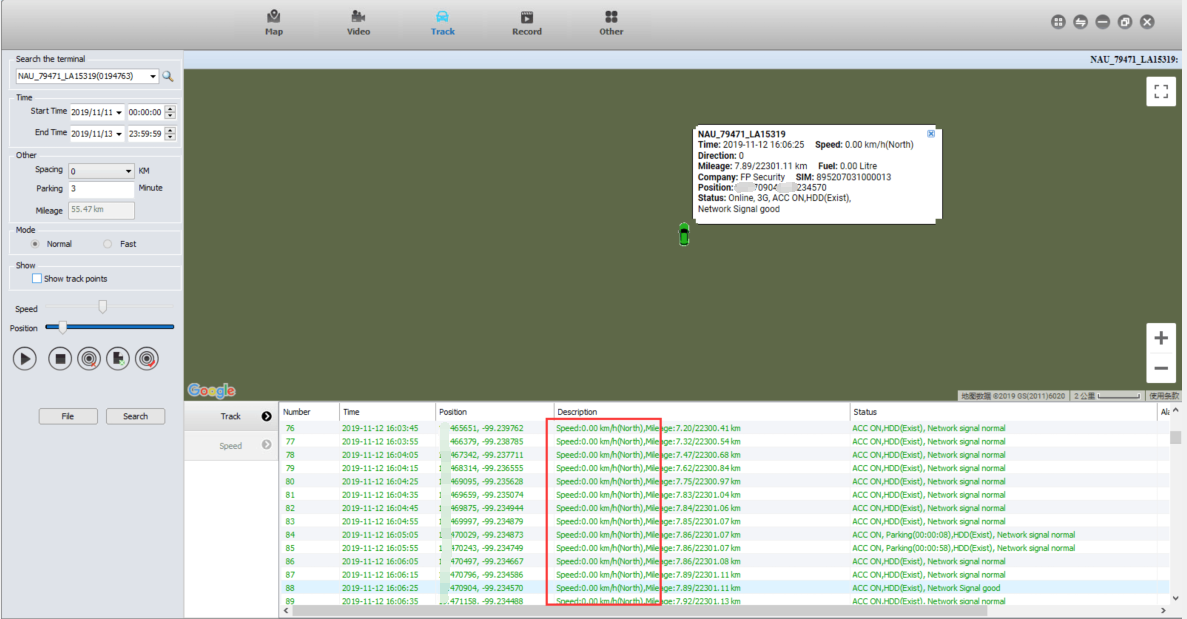Click the End Time 23:59:59 spinner
Viewport: 1187px width, 619px height.
pos(170,133)
